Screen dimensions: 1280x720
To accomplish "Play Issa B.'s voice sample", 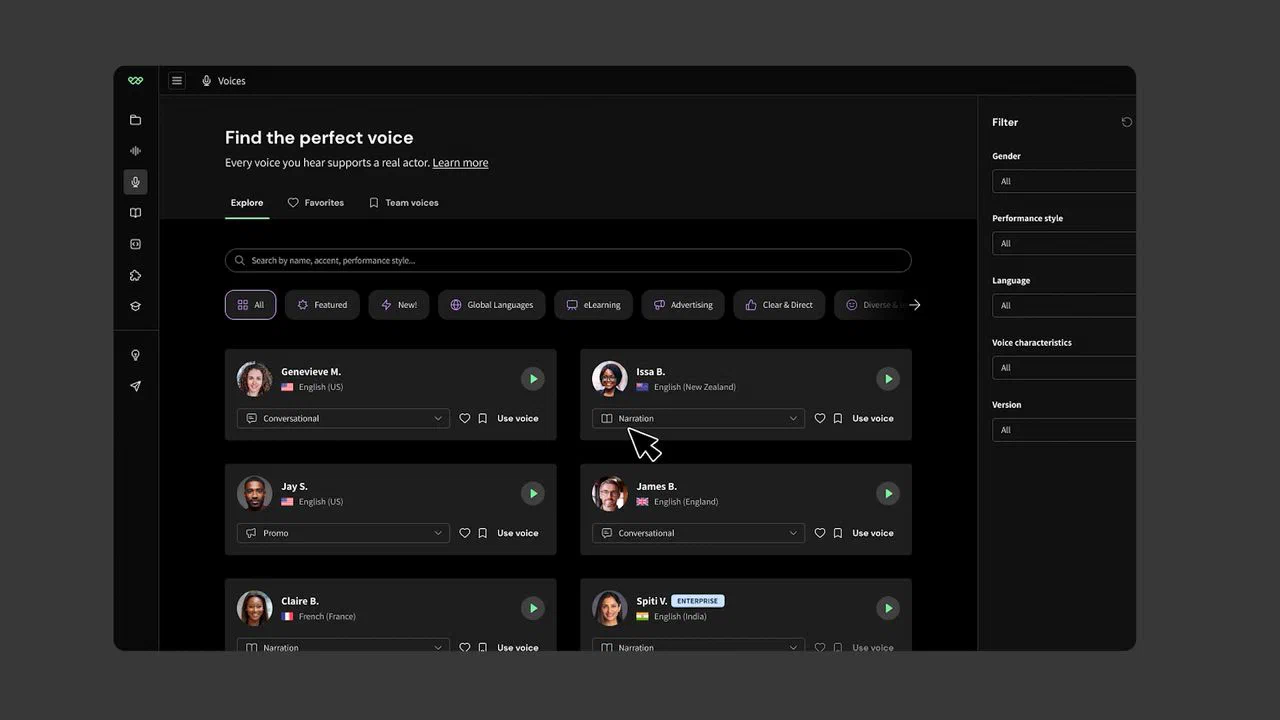I will click(x=888, y=379).
